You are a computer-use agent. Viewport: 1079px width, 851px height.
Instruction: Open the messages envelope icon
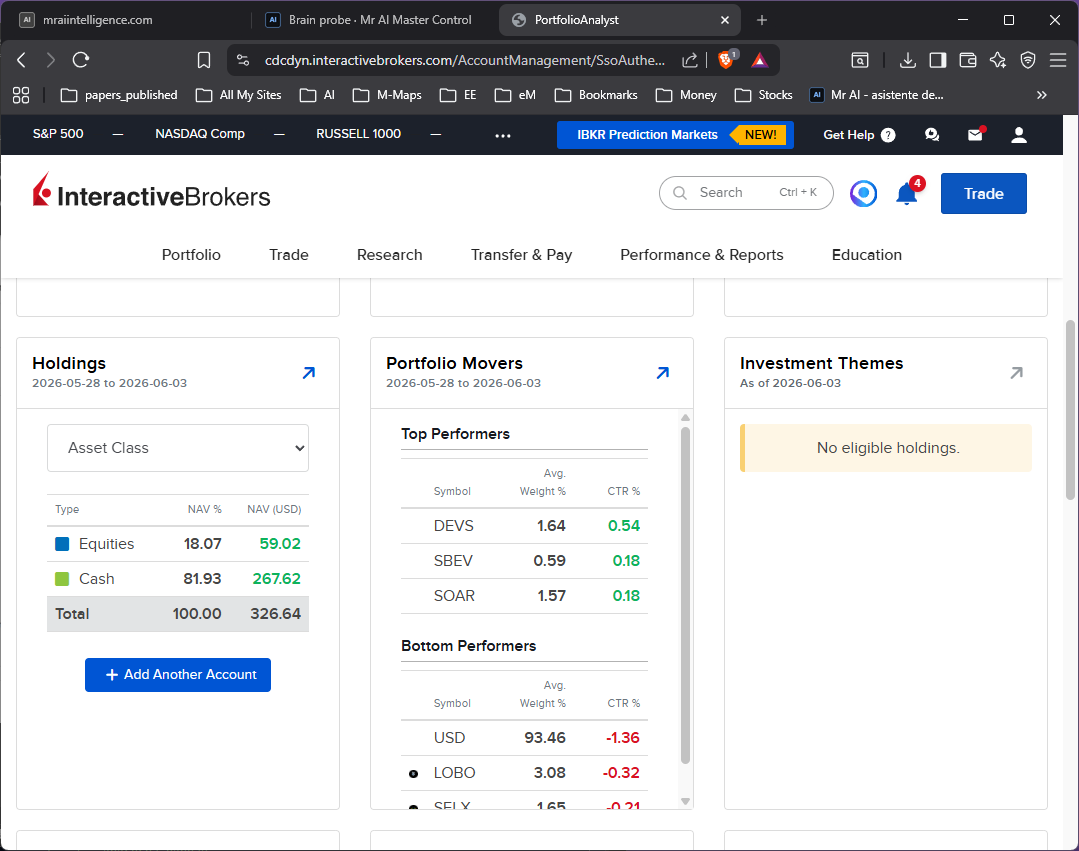[976, 134]
